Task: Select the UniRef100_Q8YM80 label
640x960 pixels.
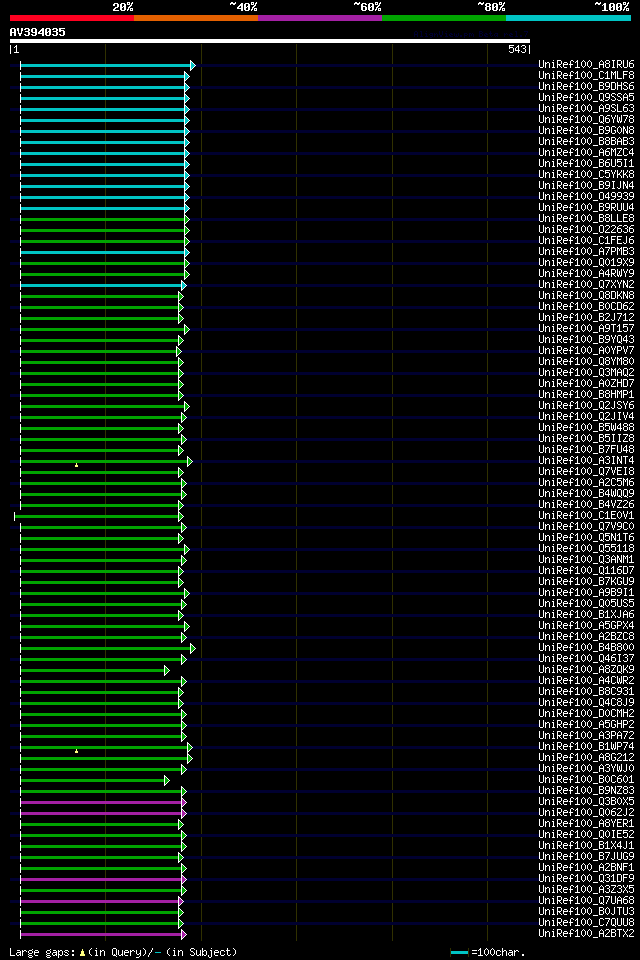Action: click(586, 362)
